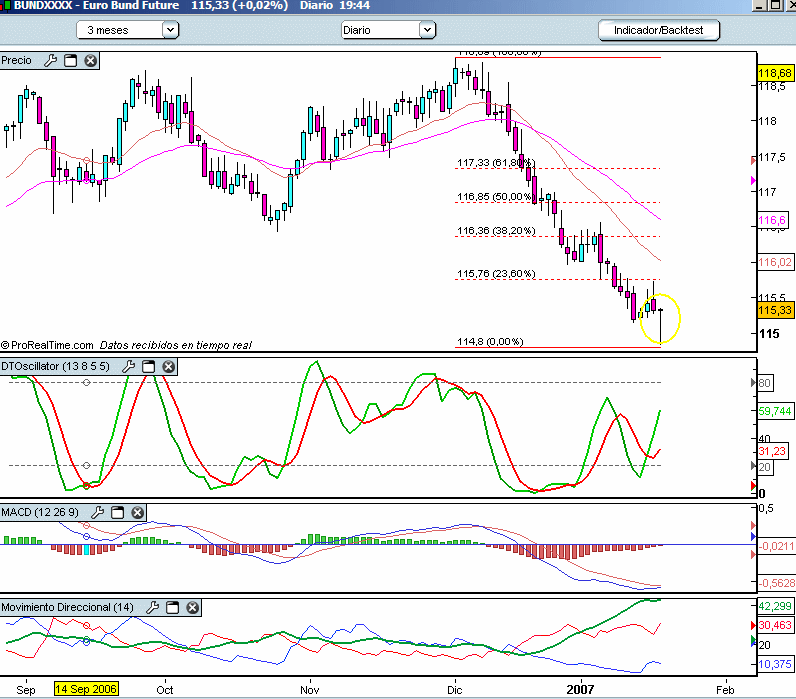Select the 61.80% Fibonacci level line
The image size is (796, 699).
tap(560, 169)
